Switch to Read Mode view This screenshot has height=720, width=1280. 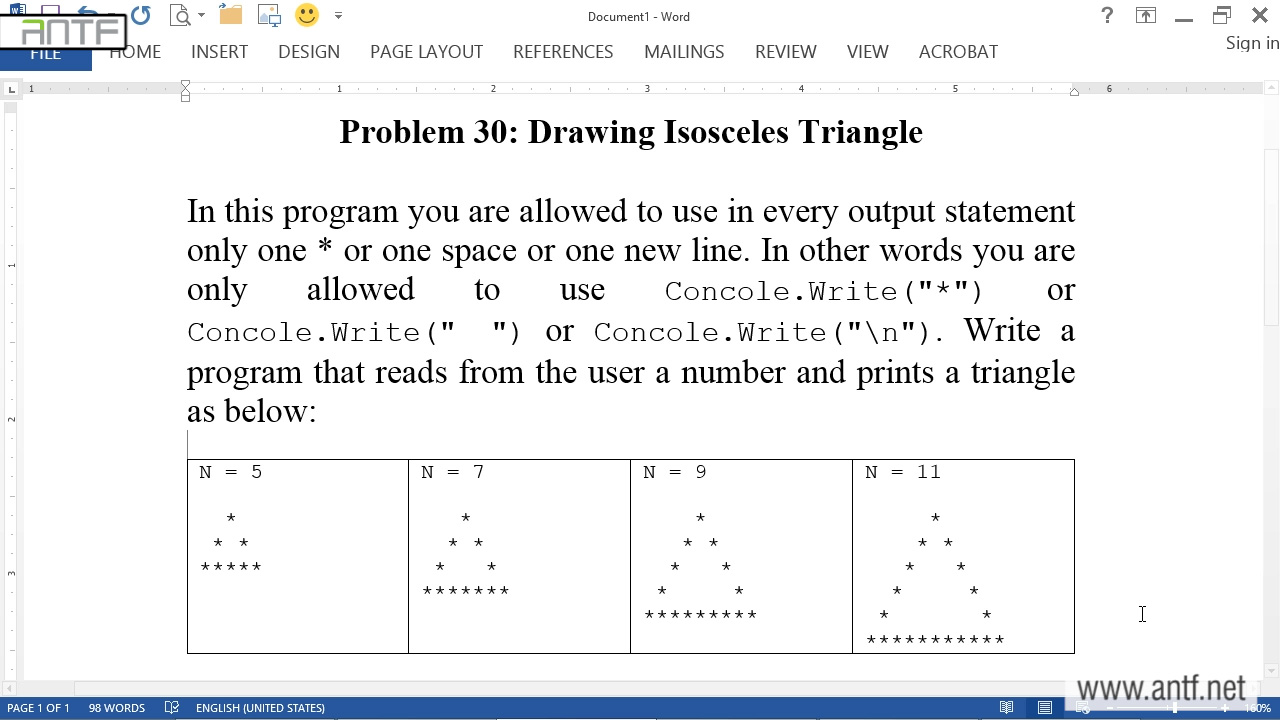1007,708
